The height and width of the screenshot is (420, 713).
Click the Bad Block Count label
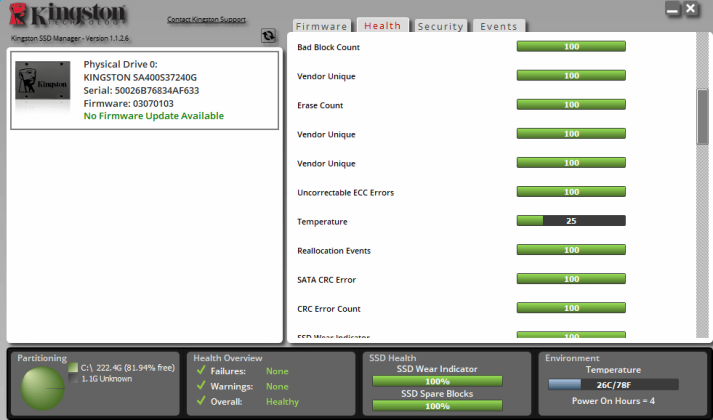point(328,47)
